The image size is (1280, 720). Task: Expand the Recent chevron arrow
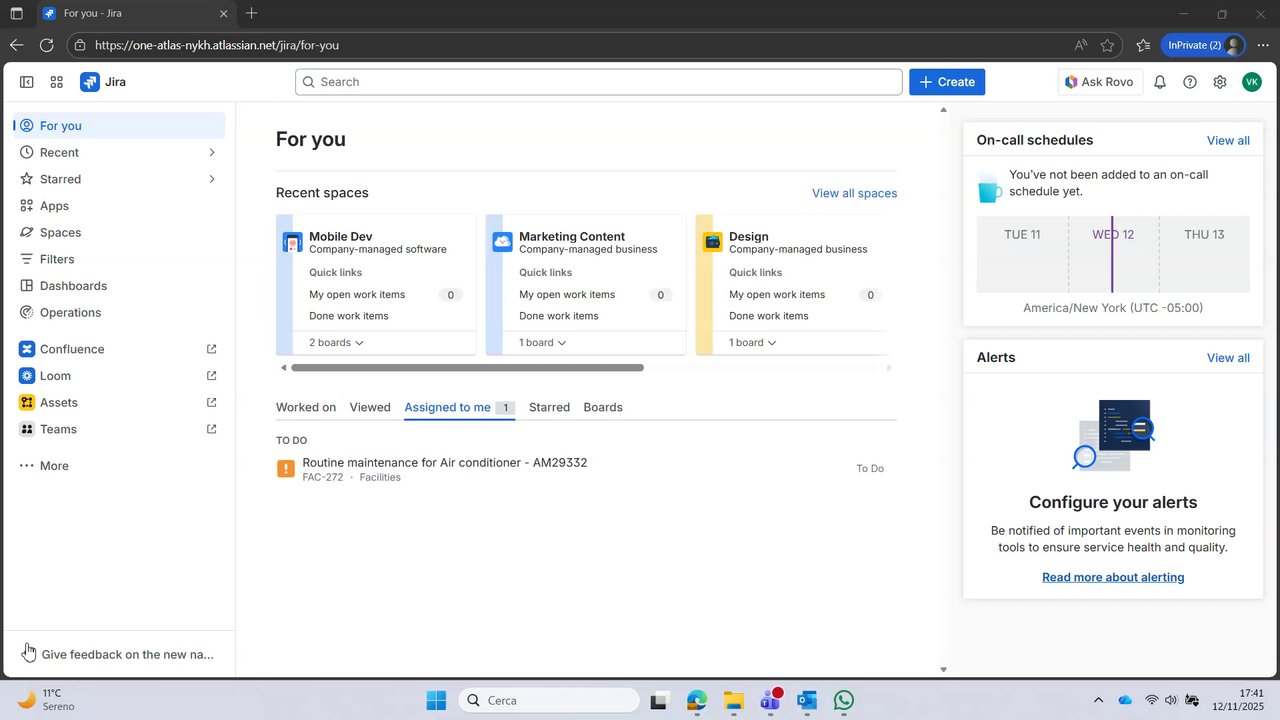click(x=212, y=152)
